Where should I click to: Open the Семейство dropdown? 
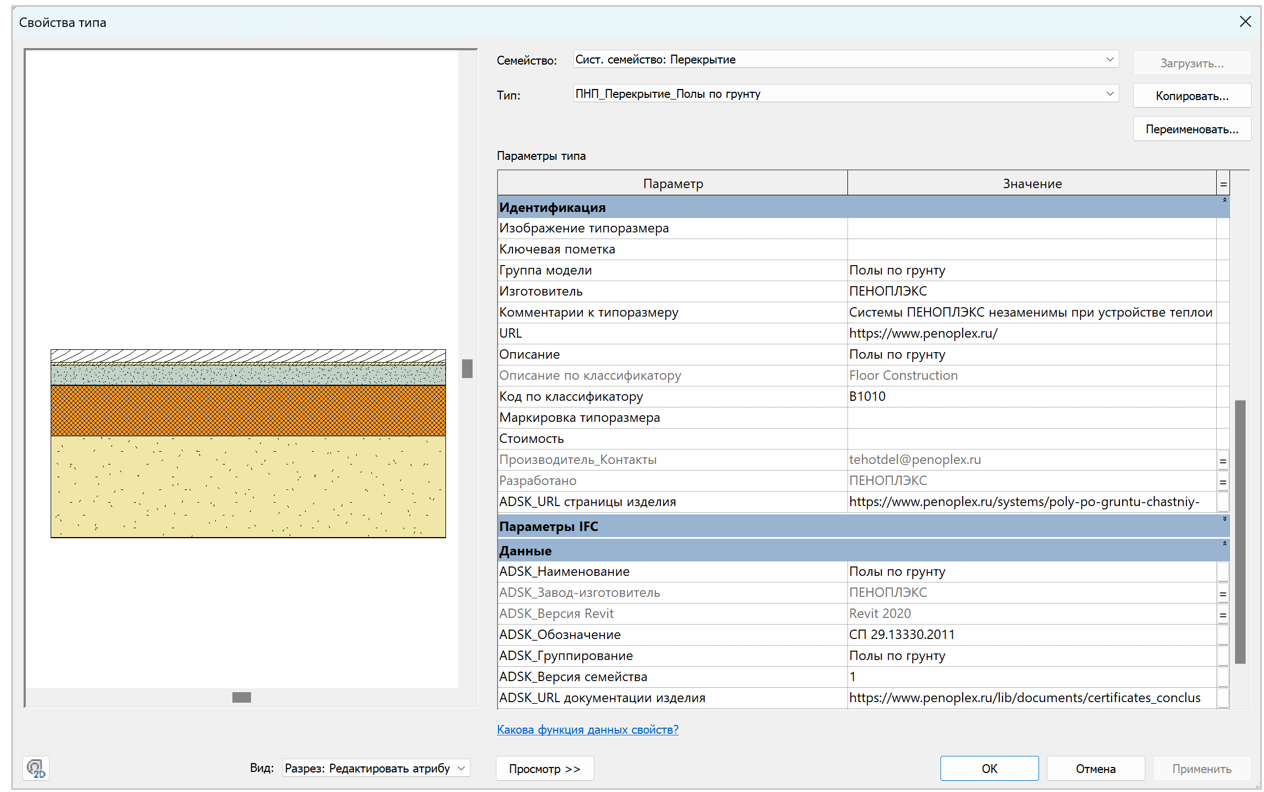[845, 60]
